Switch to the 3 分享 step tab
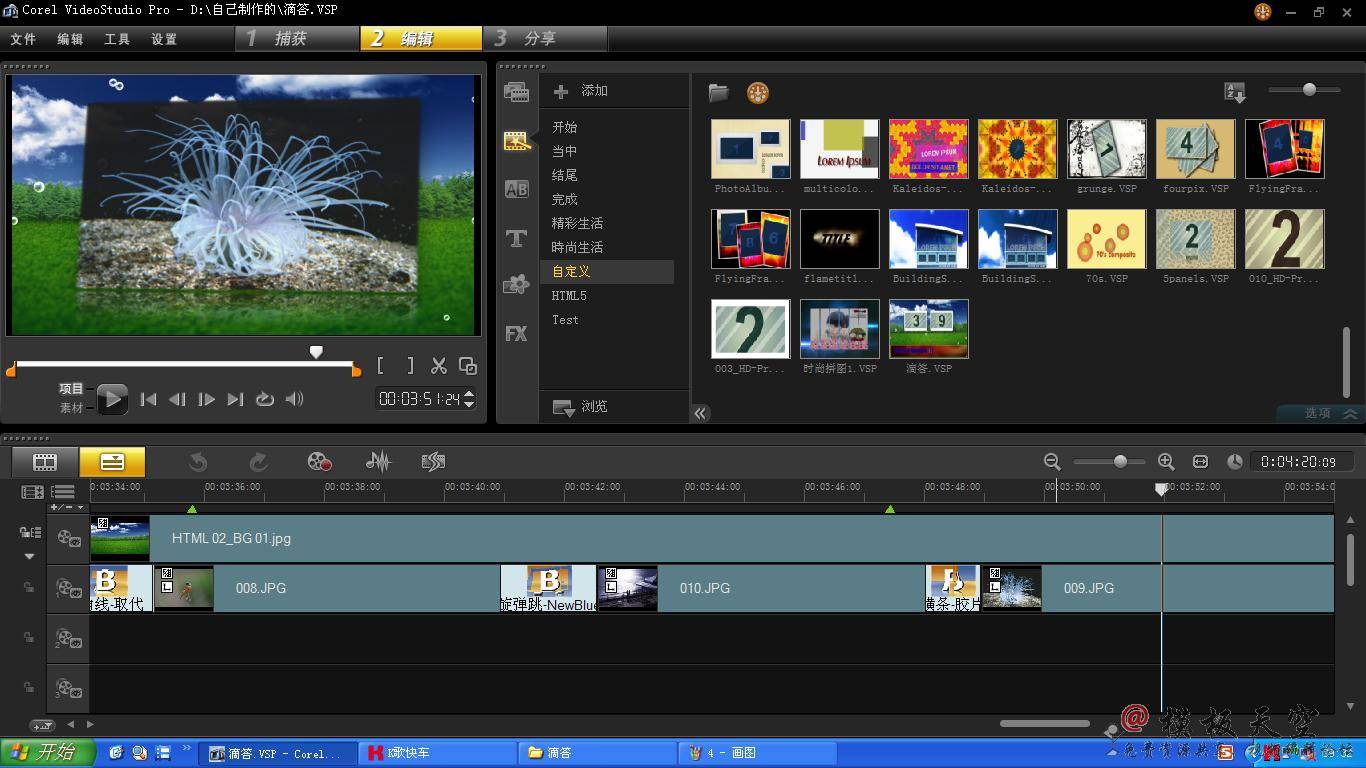This screenshot has height=768, width=1366. coord(546,38)
